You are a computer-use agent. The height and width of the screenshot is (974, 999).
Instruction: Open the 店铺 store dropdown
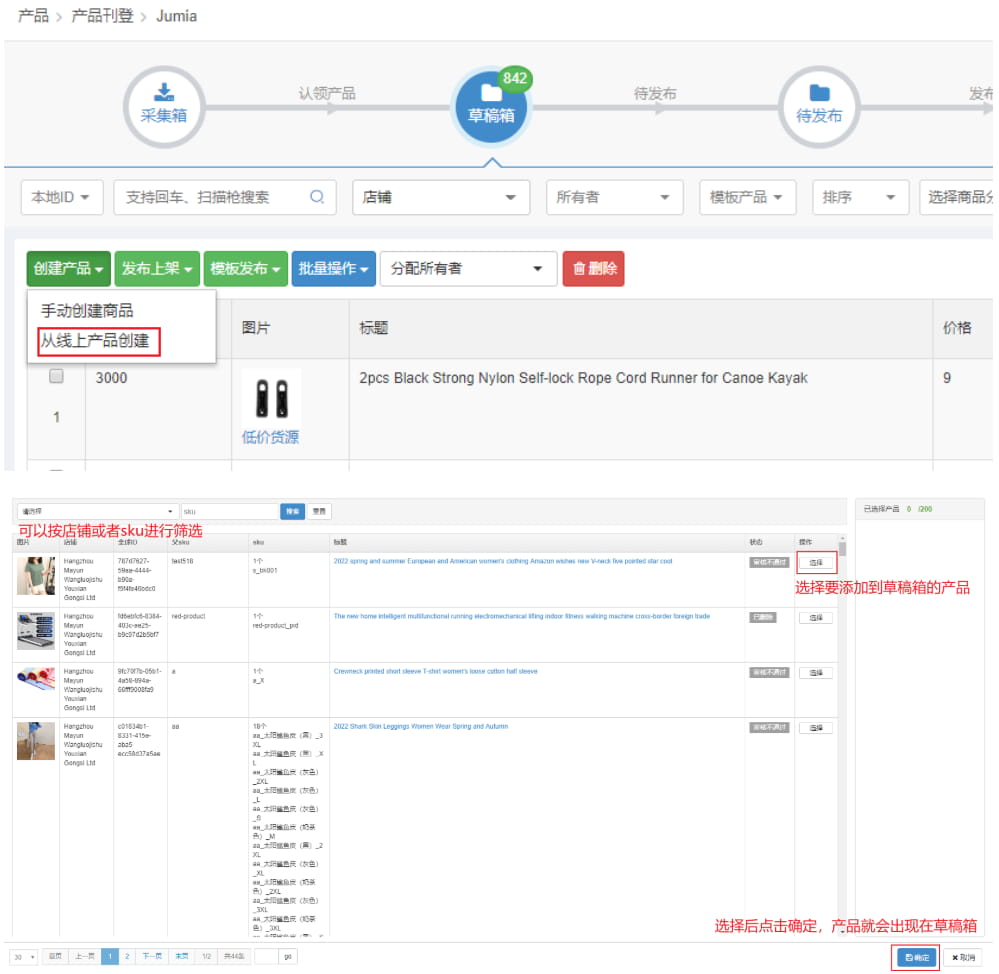[440, 197]
